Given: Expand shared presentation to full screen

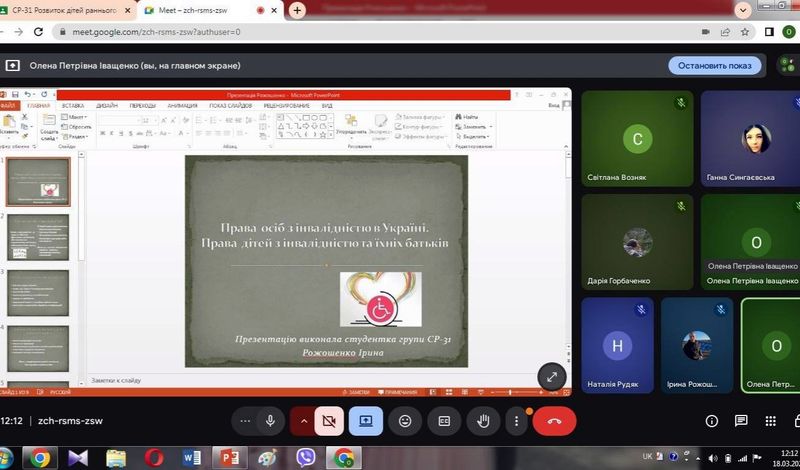Looking at the screenshot, I should tap(552, 376).
